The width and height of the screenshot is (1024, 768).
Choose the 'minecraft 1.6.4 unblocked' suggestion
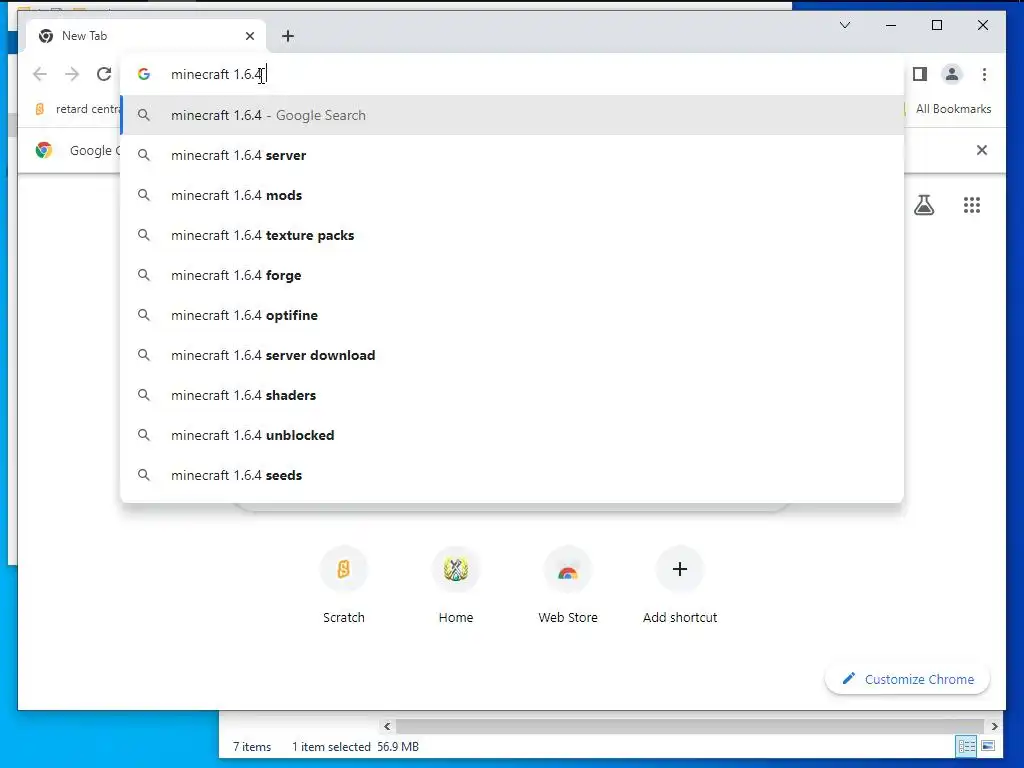click(x=513, y=435)
